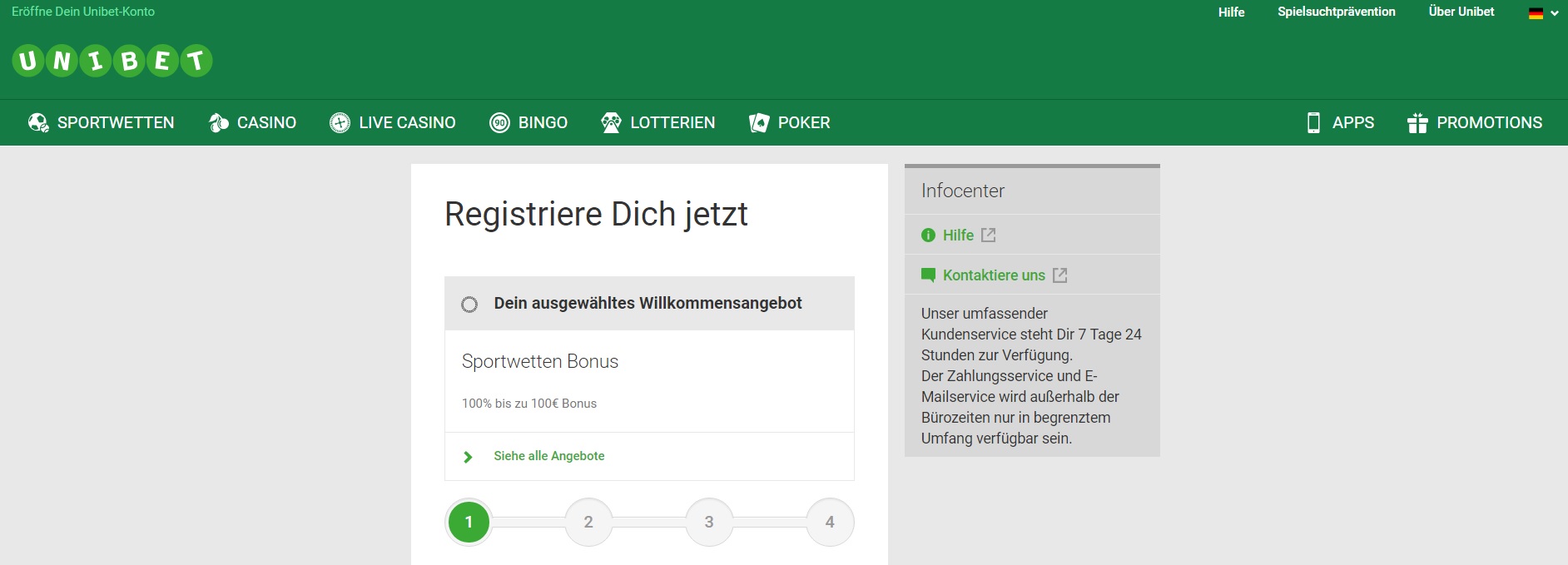Expand Siehe alle Angebote chevron

(468, 457)
